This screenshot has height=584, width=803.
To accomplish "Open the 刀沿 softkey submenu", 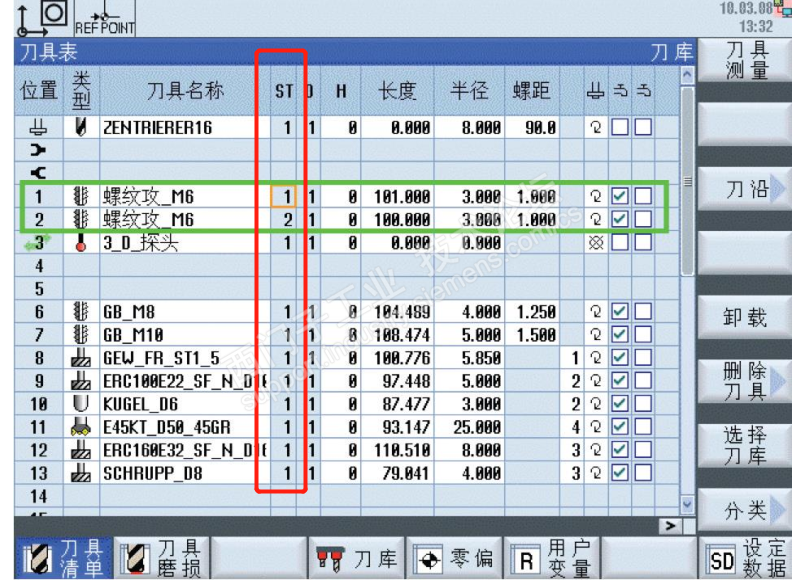I will click(x=744, y=189).
